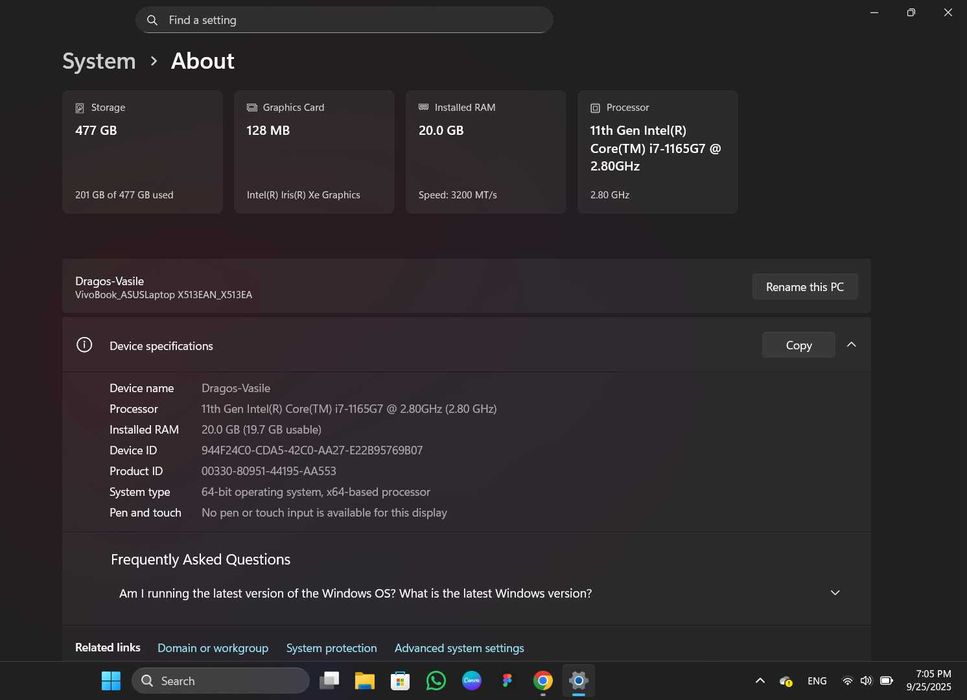Click the Speed: 3200 MT/s text
The height and width of the screenshot is (700, 967).
[458, 195]
